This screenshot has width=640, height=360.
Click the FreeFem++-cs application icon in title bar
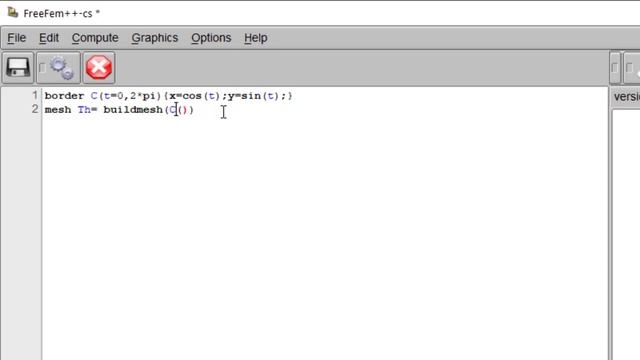coord(13,12)
